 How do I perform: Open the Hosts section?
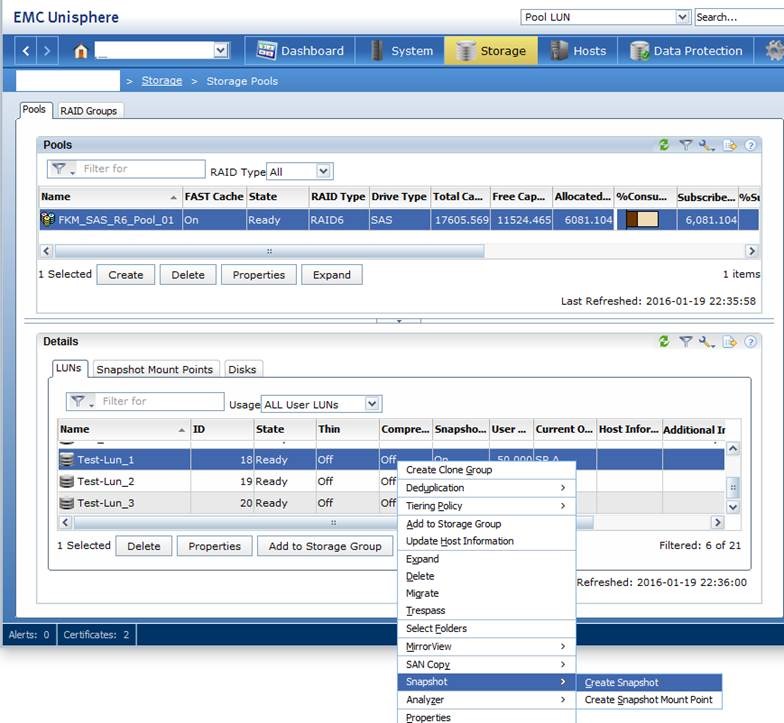[578, 50]
